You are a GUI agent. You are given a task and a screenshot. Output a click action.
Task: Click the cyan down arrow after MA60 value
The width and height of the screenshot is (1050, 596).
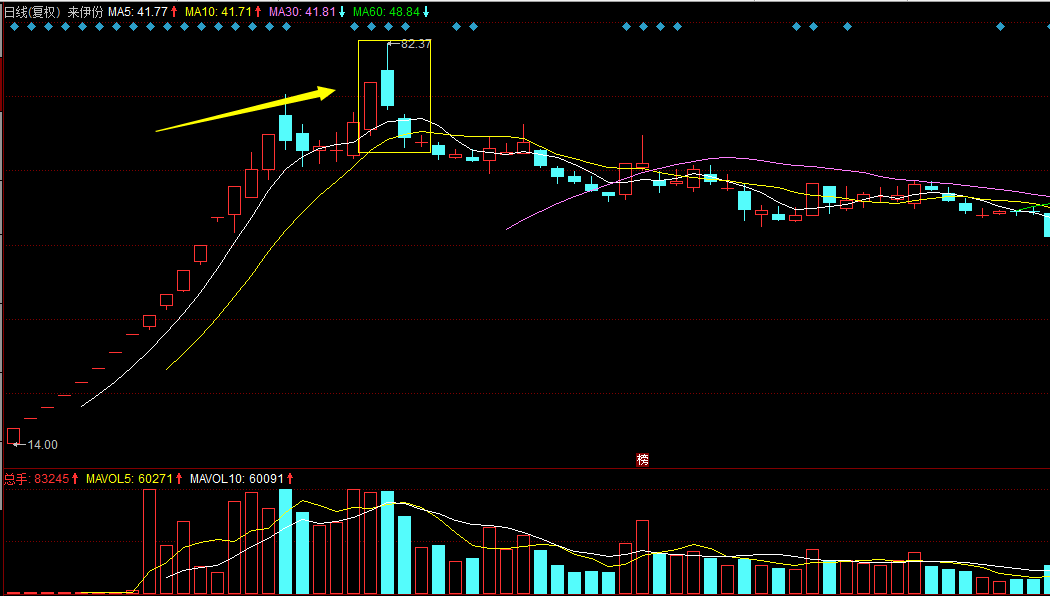tap(426, 12)
